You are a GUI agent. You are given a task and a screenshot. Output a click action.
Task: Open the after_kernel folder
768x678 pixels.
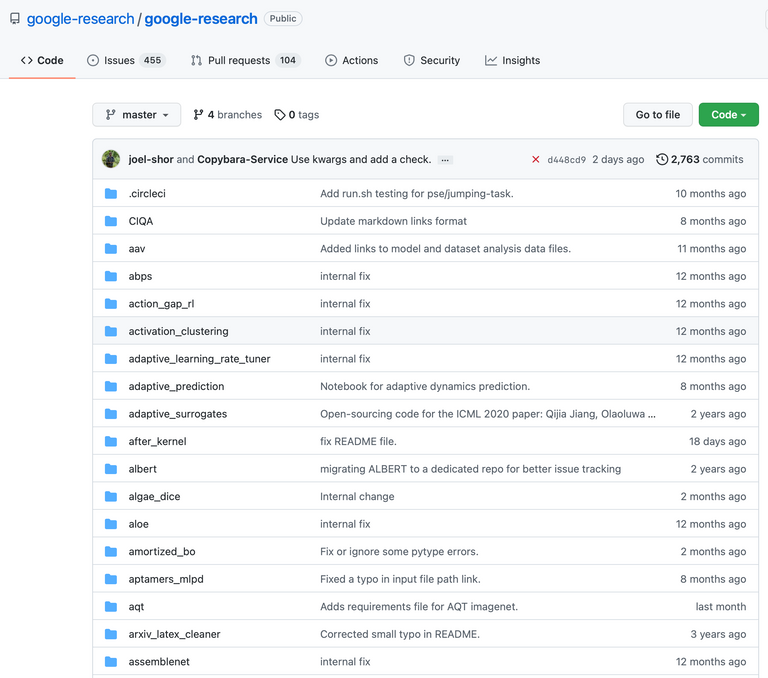[x=157, y=441]
